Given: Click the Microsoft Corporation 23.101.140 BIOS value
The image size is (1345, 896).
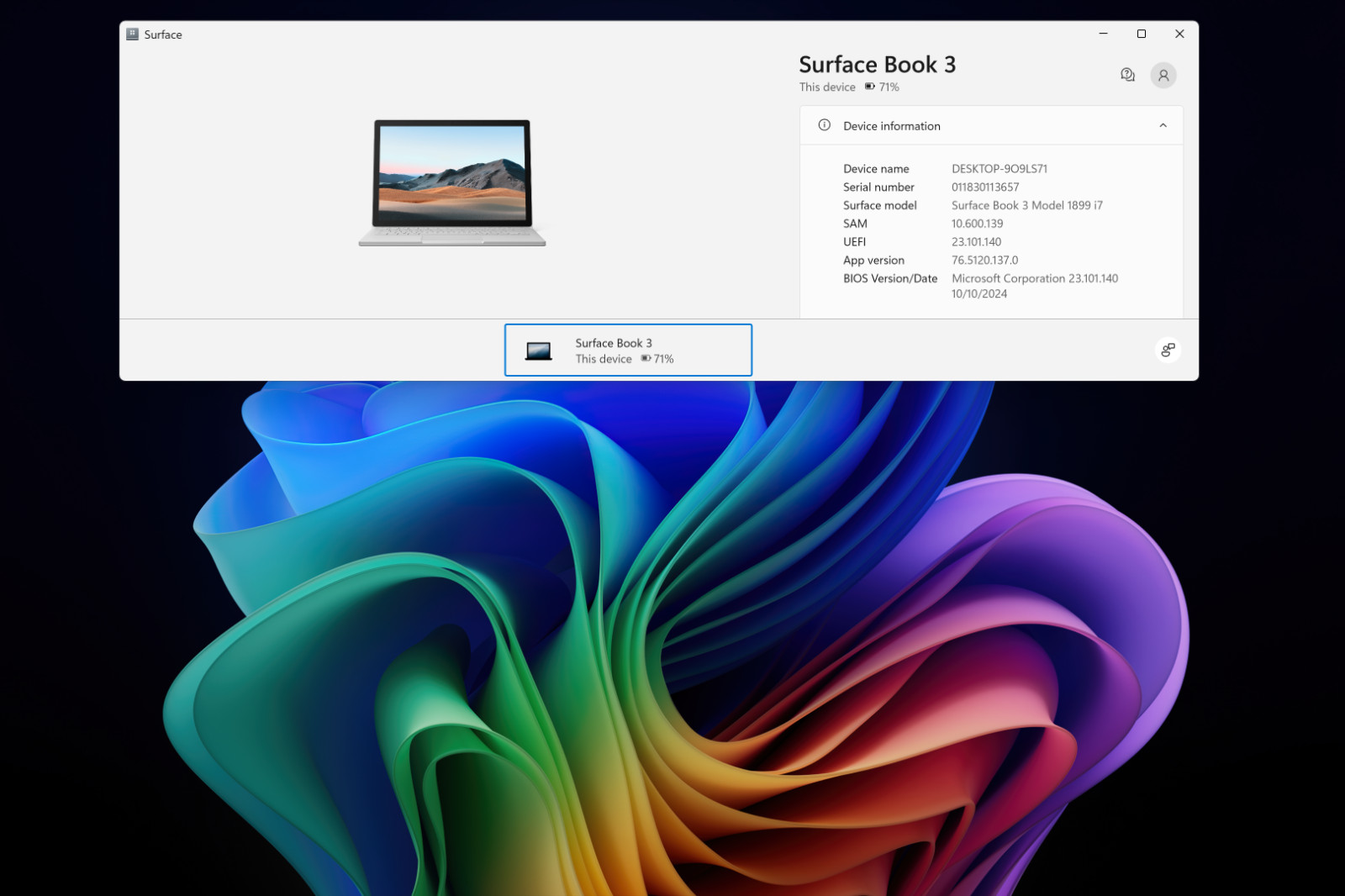Looking at the screenshot, I should (1035, 278).
